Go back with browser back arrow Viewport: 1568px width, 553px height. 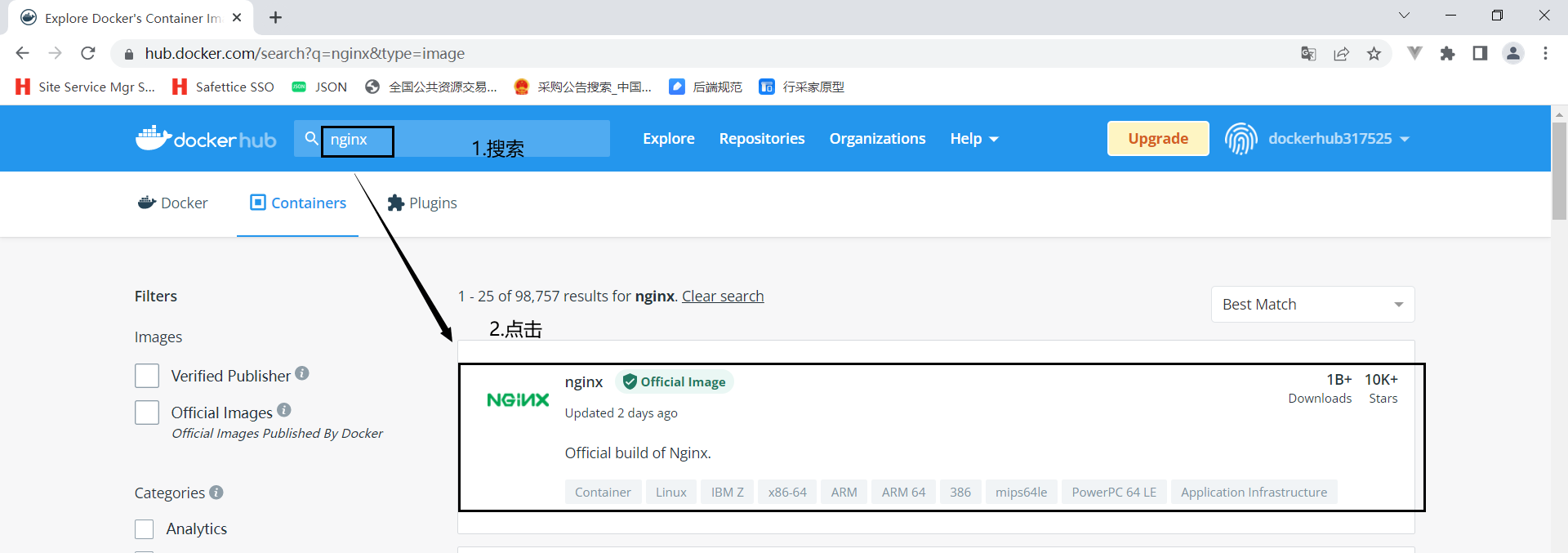pos(22,53)
